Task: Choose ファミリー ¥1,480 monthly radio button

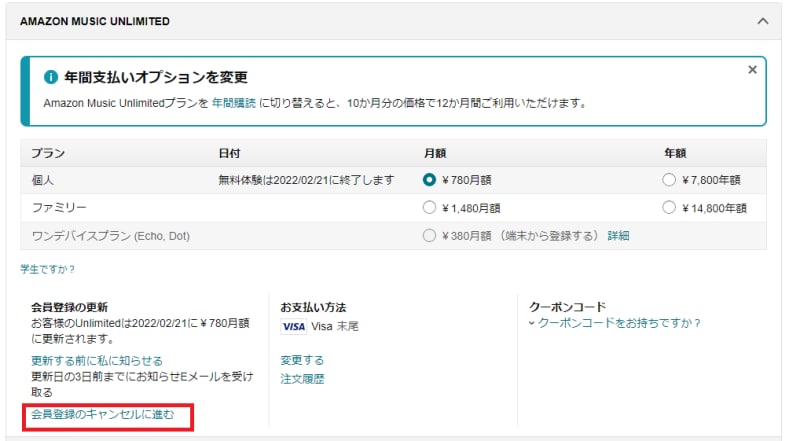Action: 430,208
